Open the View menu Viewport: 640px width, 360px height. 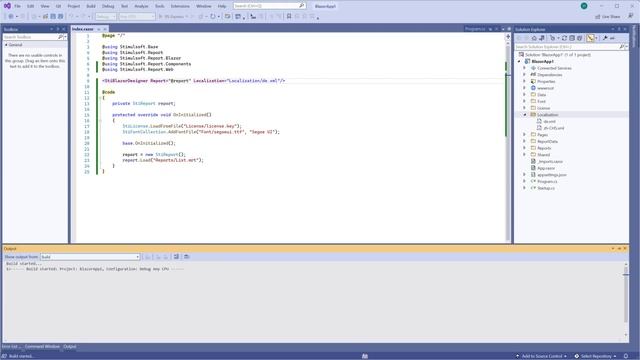[x=45, y=6]
